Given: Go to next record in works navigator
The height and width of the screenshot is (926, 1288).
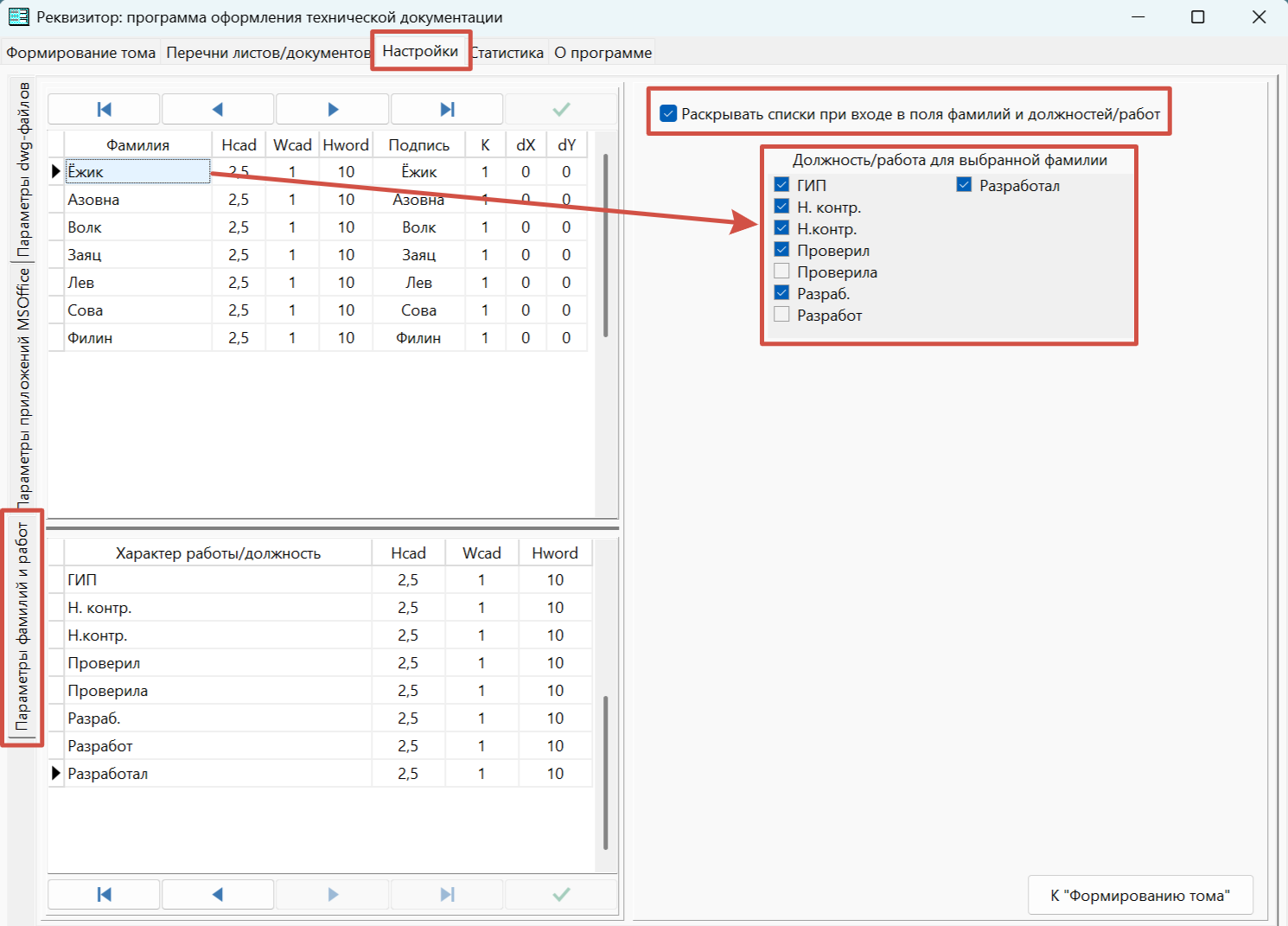Looking at the screenshot, I should (333, 894).
